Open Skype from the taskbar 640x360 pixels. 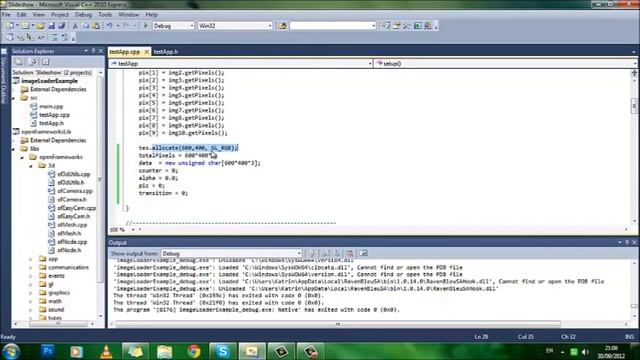[x=223, y=351]
